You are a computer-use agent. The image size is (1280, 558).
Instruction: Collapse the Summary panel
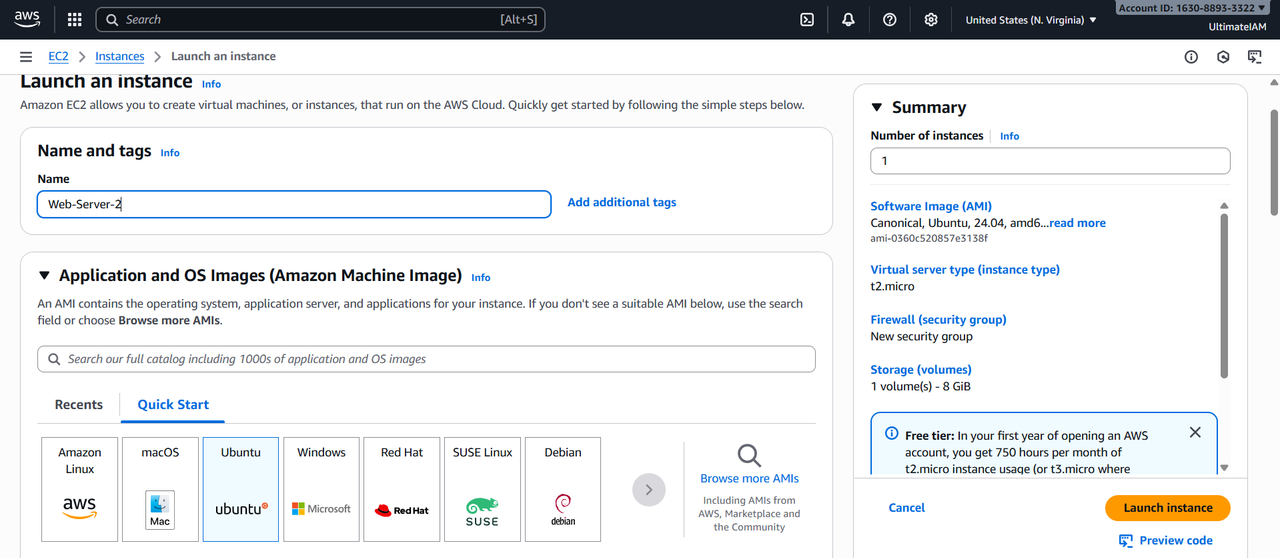[x=877, y=108]
